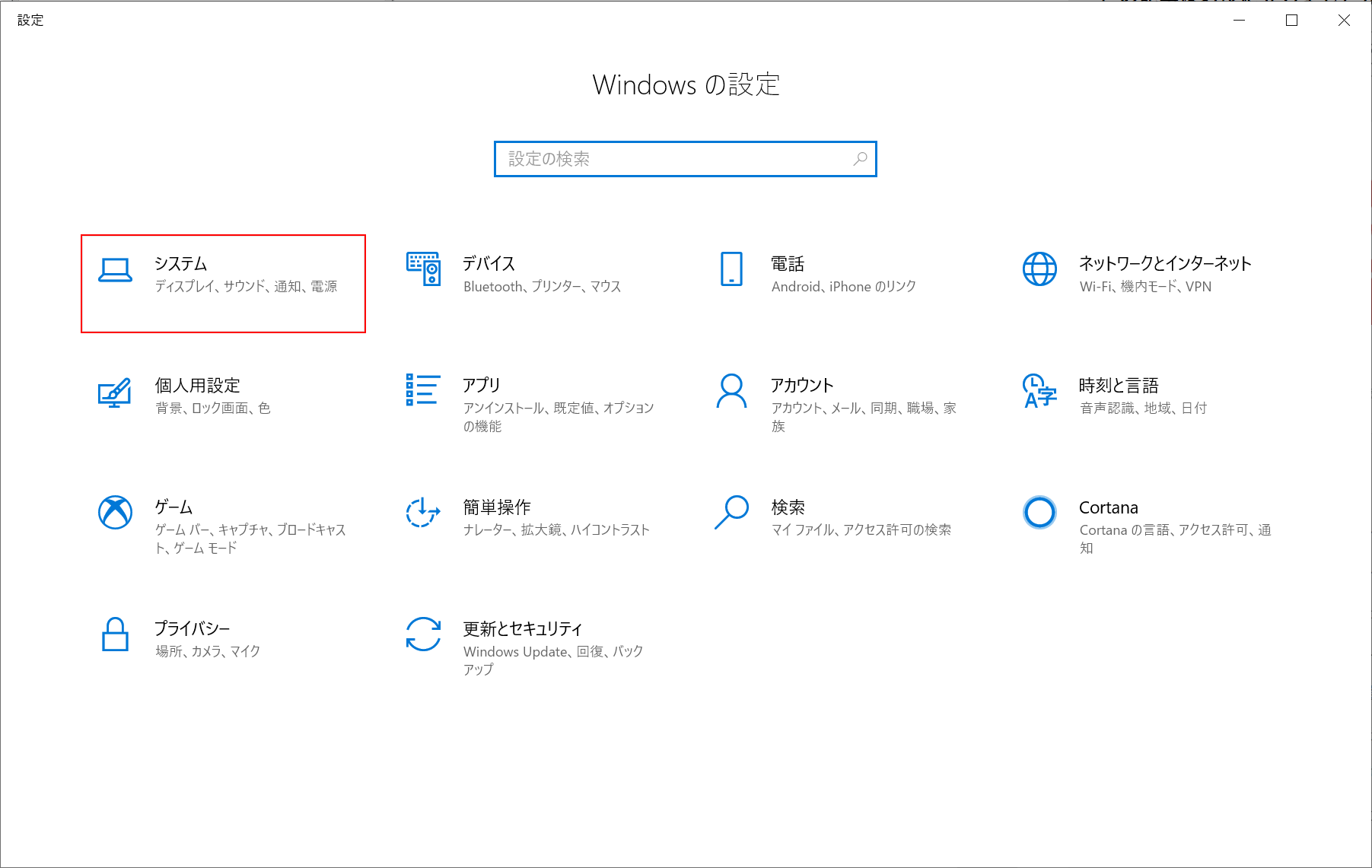Click text Windows Update、回復、バックアップ

[x=553, y=661]
